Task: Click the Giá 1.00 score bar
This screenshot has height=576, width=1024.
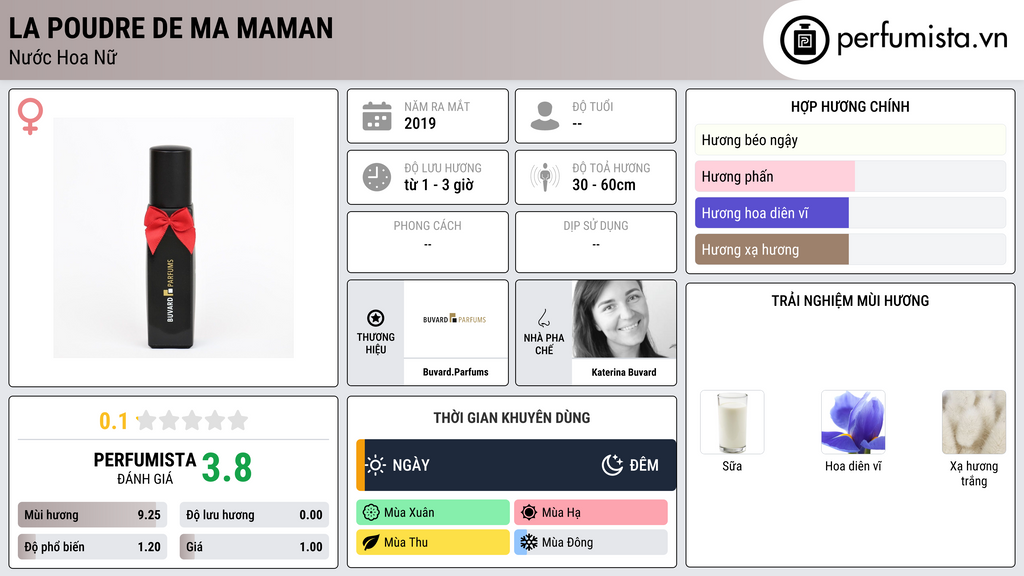Action: coord(254,547)
